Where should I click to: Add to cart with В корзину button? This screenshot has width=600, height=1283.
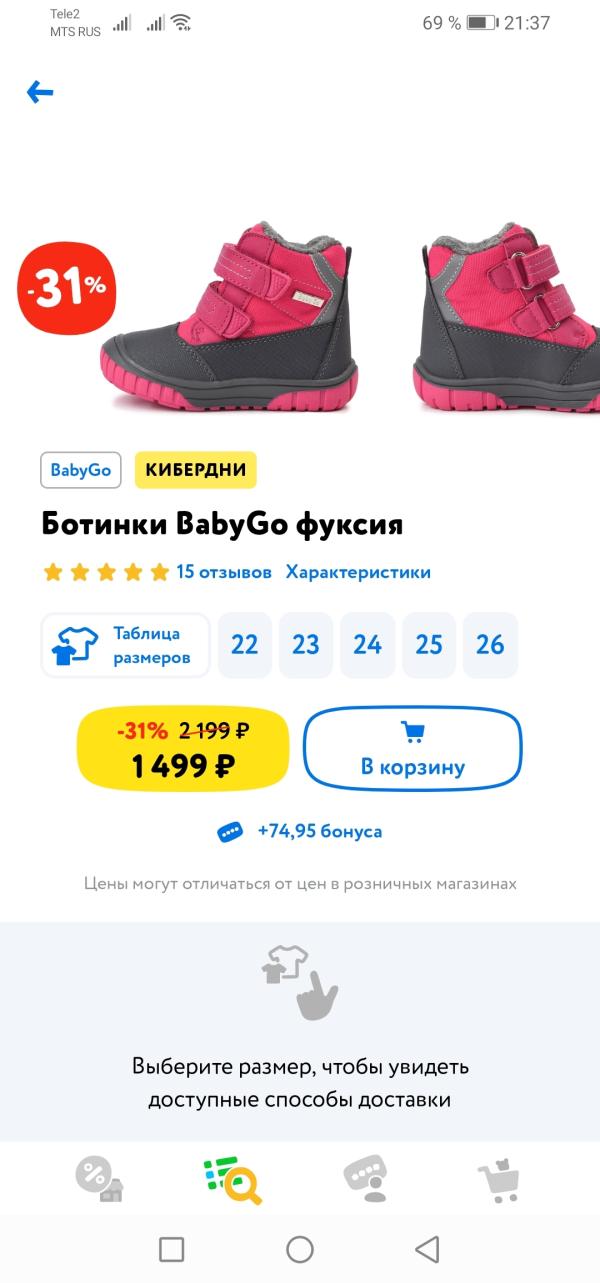pos(413,749)
